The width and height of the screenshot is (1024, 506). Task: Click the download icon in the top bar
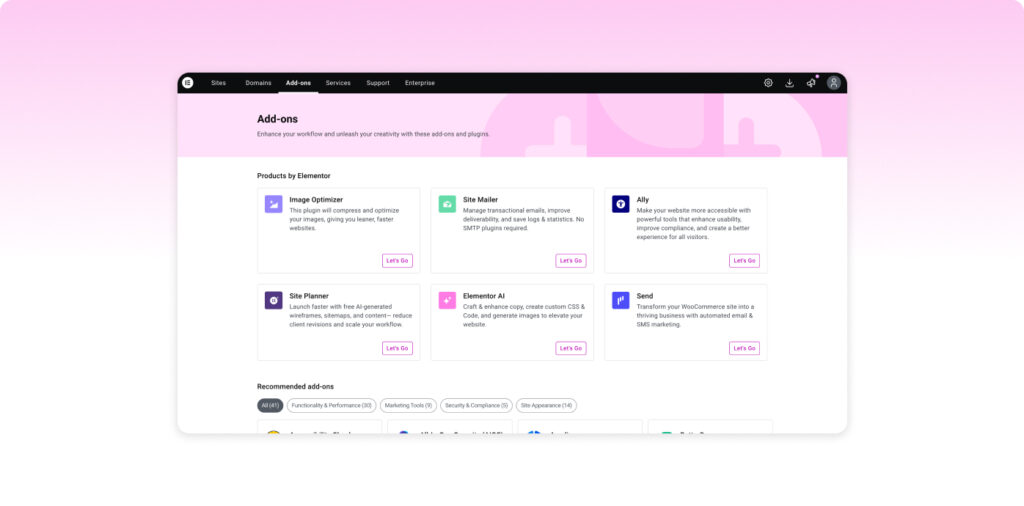pos(789,83)
